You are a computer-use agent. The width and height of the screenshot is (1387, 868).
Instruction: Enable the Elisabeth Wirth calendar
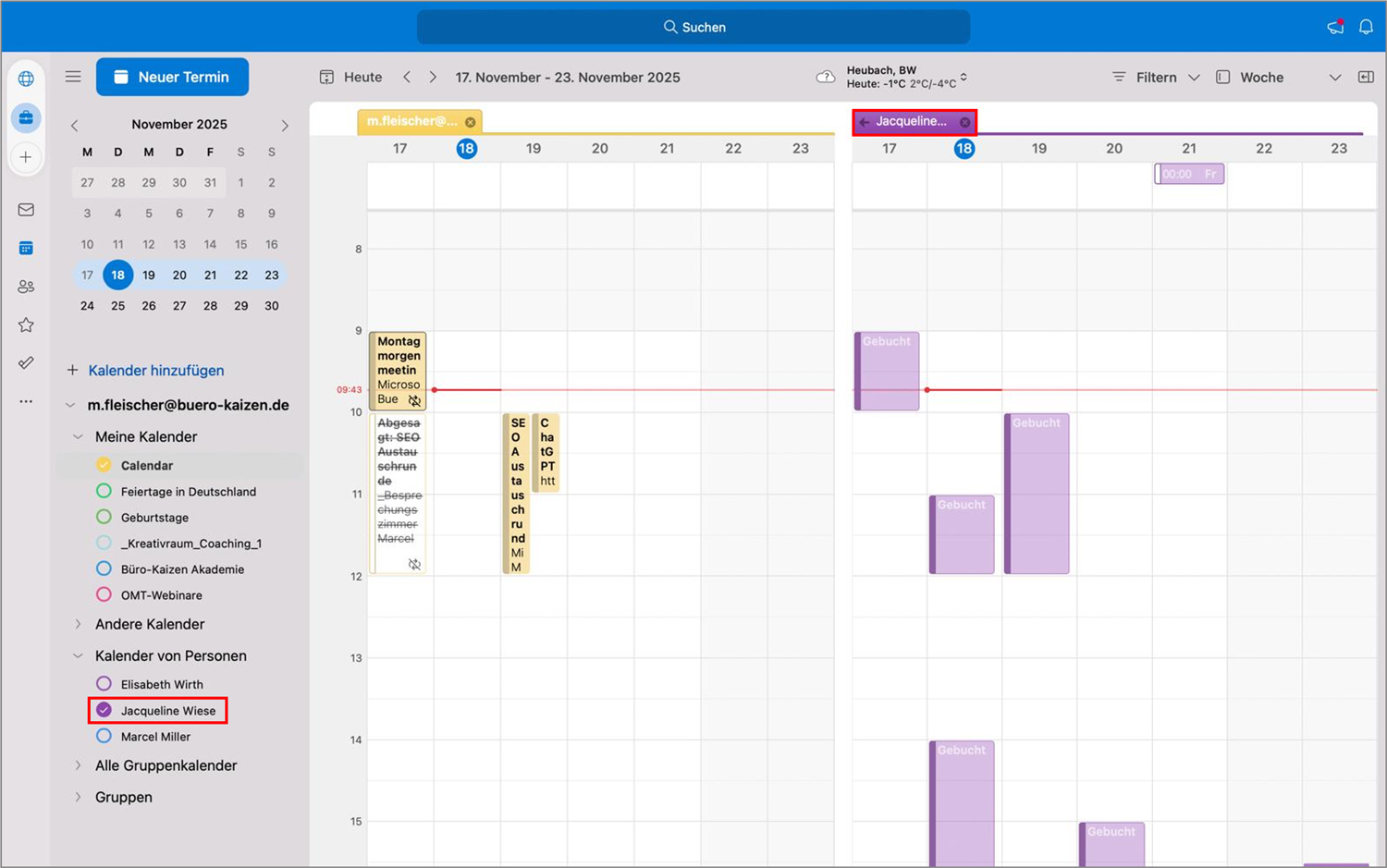point(104,683)
